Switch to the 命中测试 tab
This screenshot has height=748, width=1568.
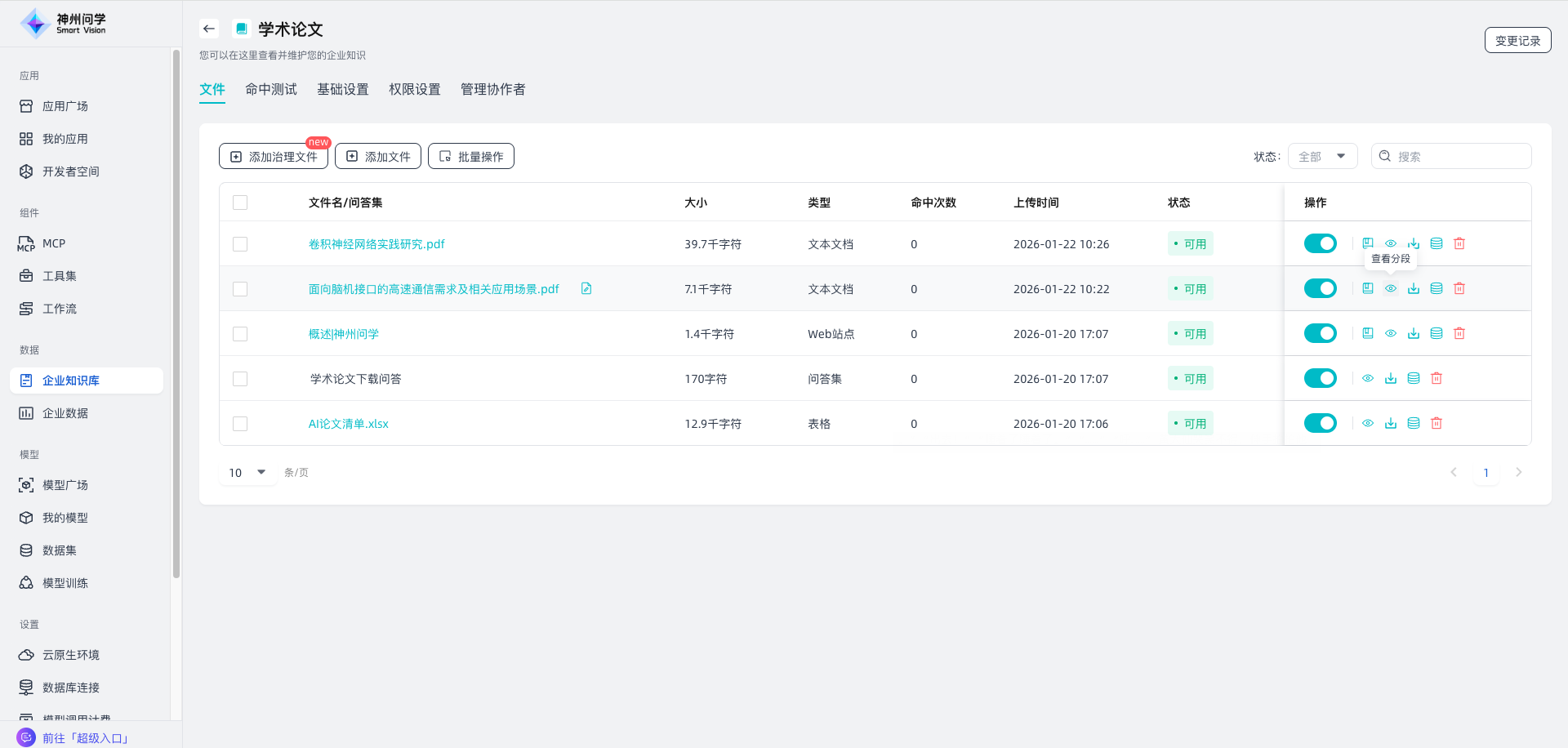pos(271,89)
